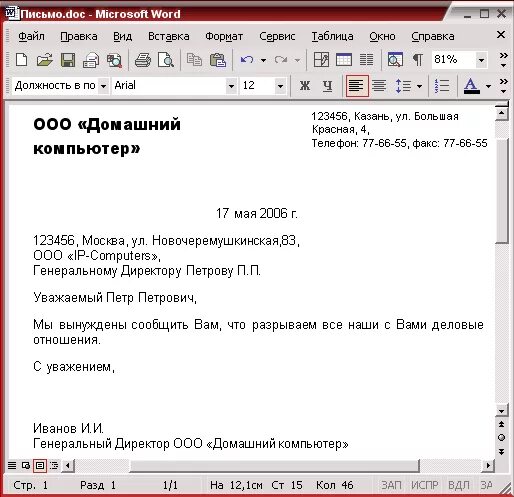Apply font color with A icon

point(471,86)
